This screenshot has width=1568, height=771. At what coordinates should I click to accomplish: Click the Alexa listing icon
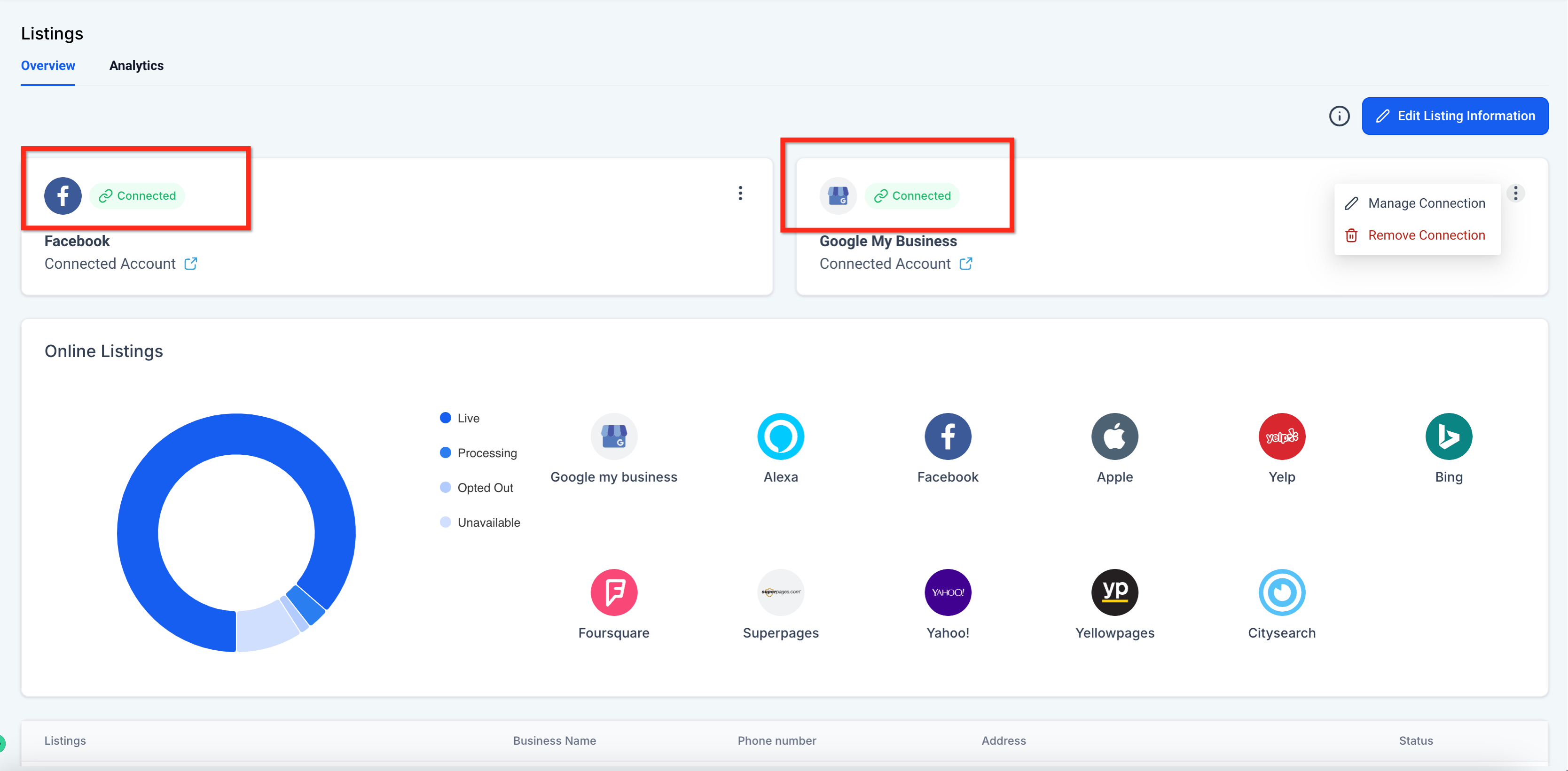click(x=780, y=436)
